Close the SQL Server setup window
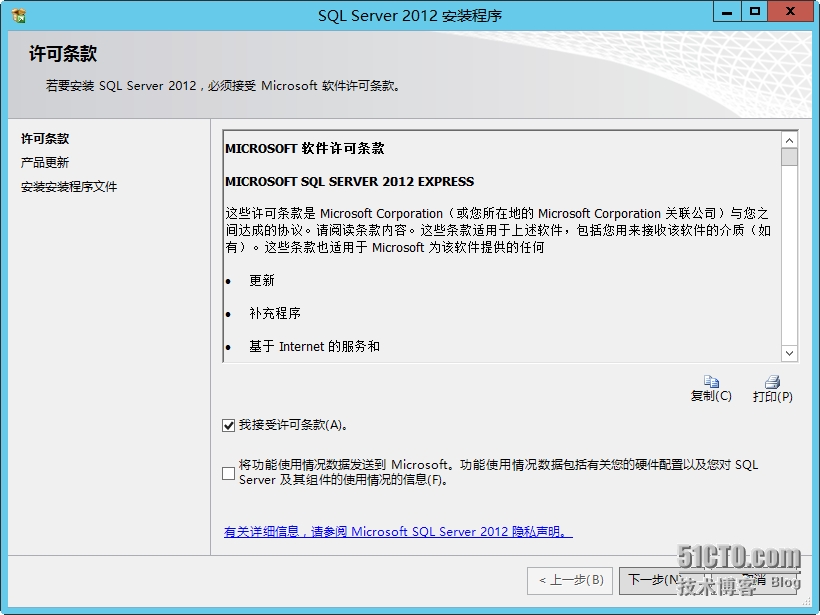Image resolution: width=820 pixels, height=615 pixels. pyautogui.click(x=790, y=12)
